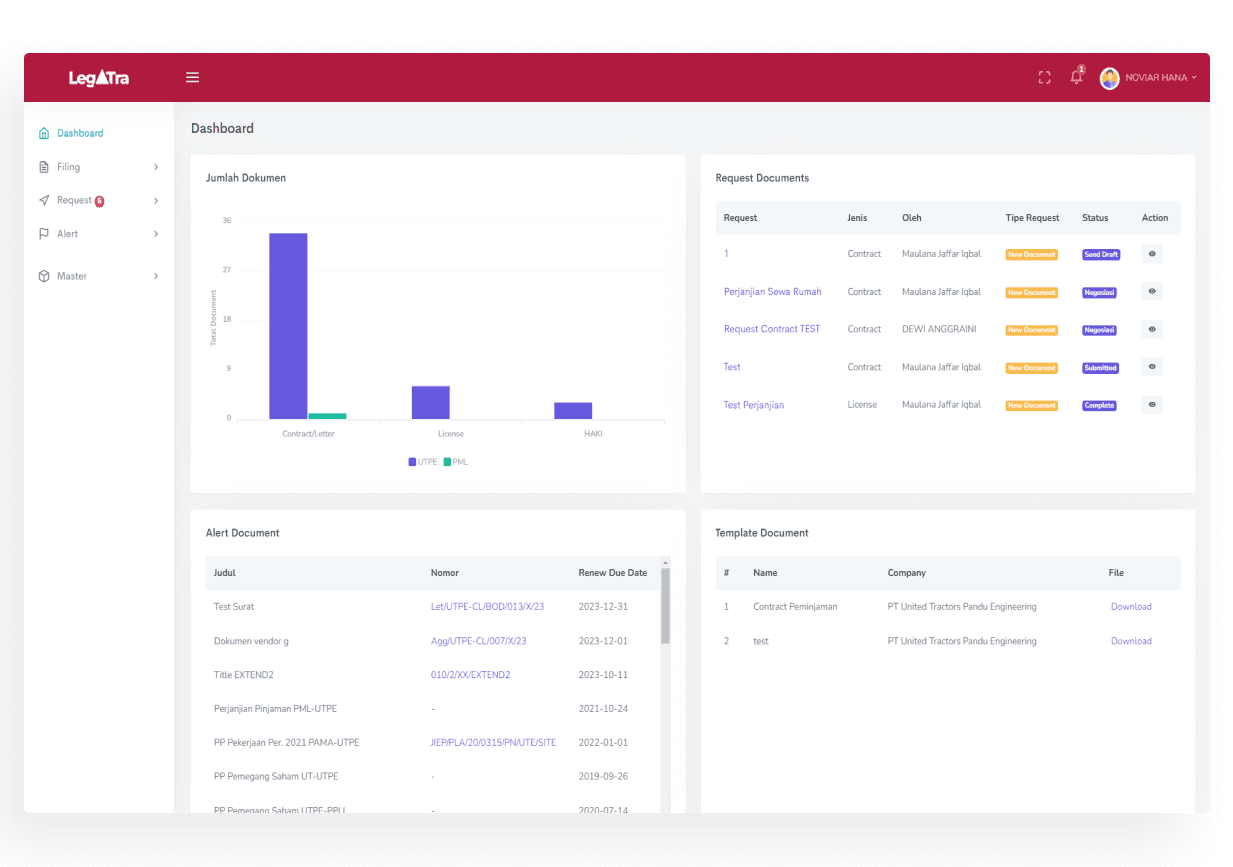
Task: Open the NOVIAR HANA user dropdown
Action: pyautogui.click(x=1160, y=78)
